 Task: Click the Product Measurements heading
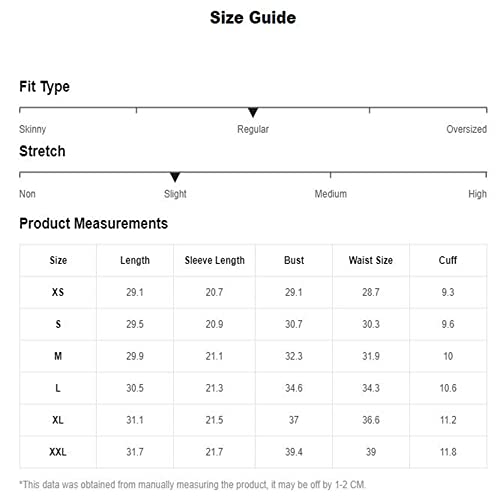pos(94,223)
